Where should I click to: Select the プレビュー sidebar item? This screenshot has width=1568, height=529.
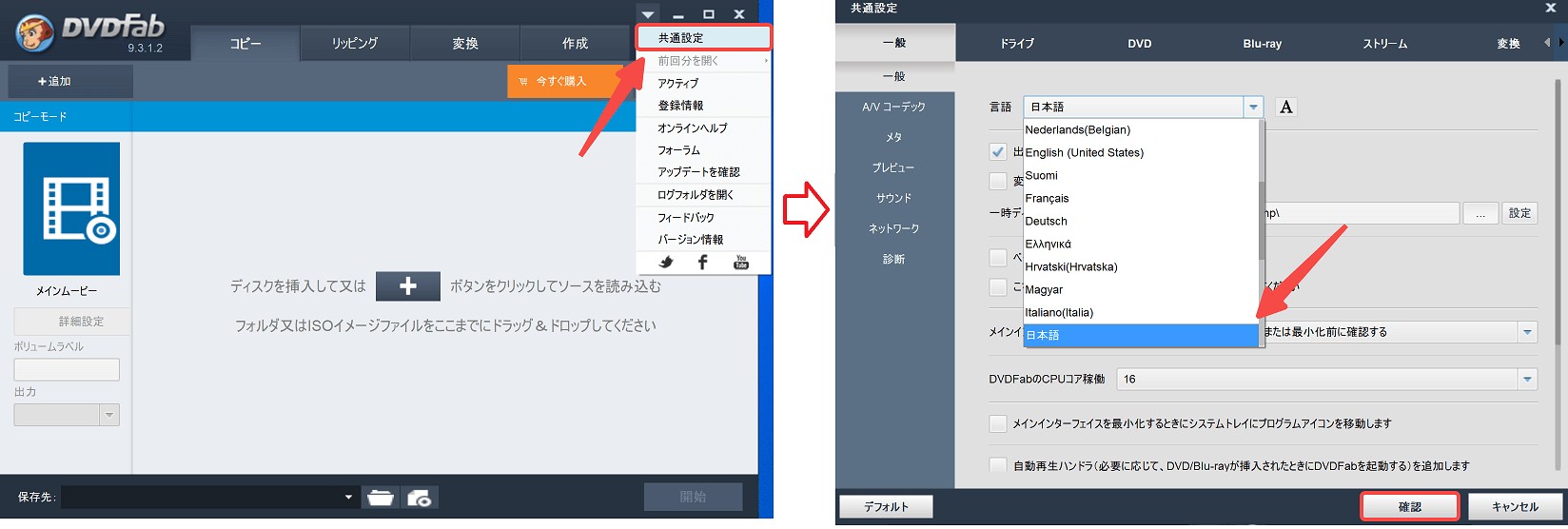tap(894, 167)
